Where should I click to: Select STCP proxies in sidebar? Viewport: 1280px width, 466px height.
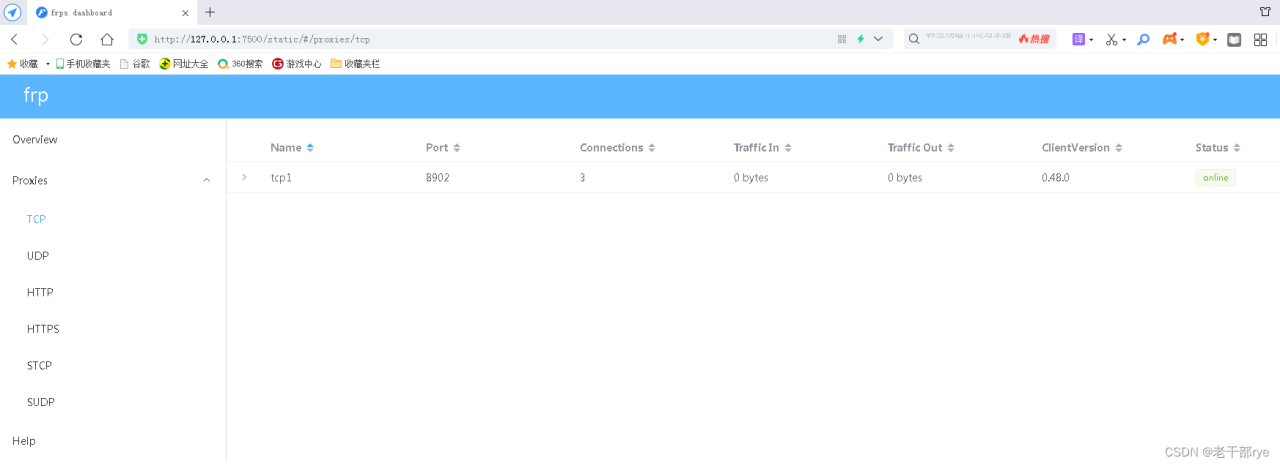[x=113, y=366]
